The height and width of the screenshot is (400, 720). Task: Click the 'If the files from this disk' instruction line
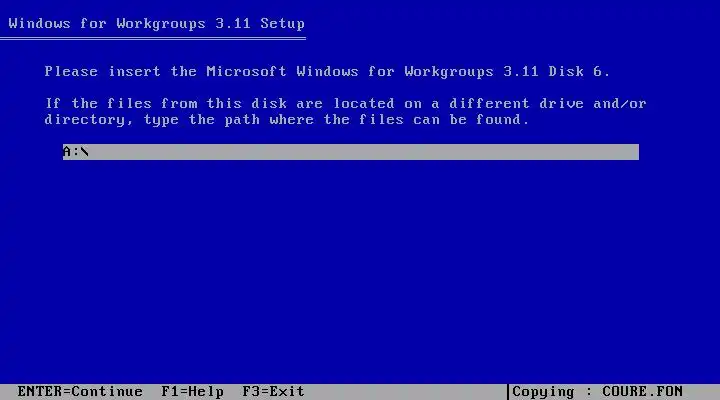pos(346,103)
